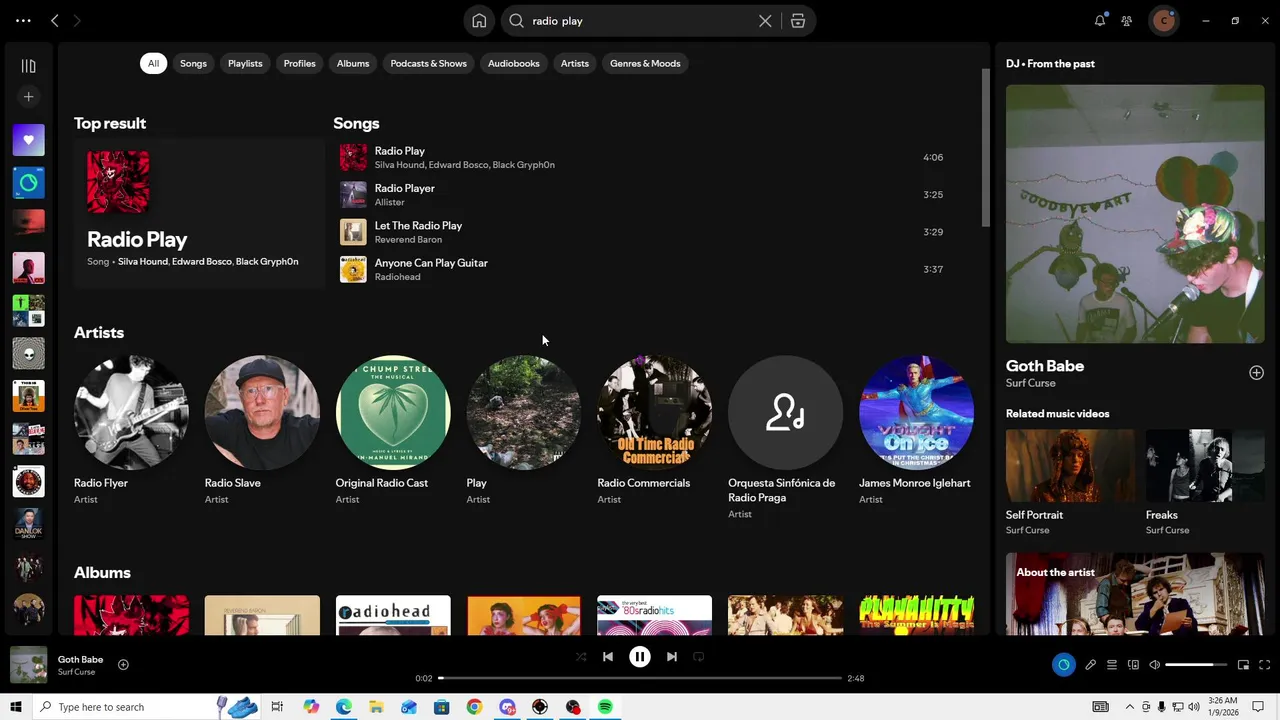1280x720 pixels.
Task: Select the All filter chip
Action: 153,64
